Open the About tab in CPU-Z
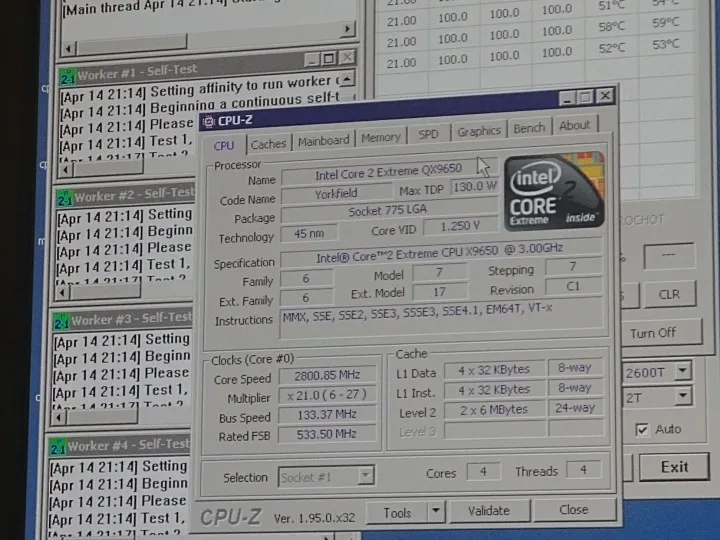720x540 pixels. click(574, 125)
